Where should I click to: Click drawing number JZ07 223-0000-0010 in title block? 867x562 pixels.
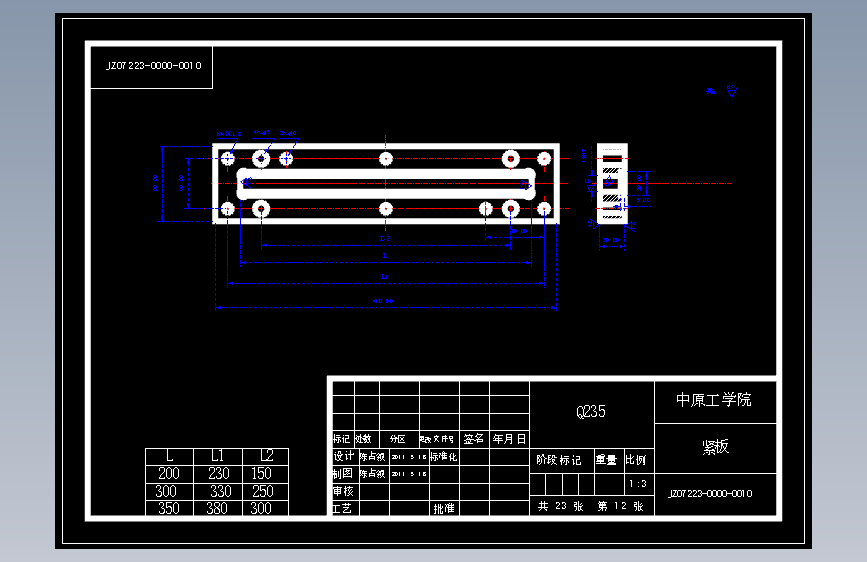click(x=711, y=493)
